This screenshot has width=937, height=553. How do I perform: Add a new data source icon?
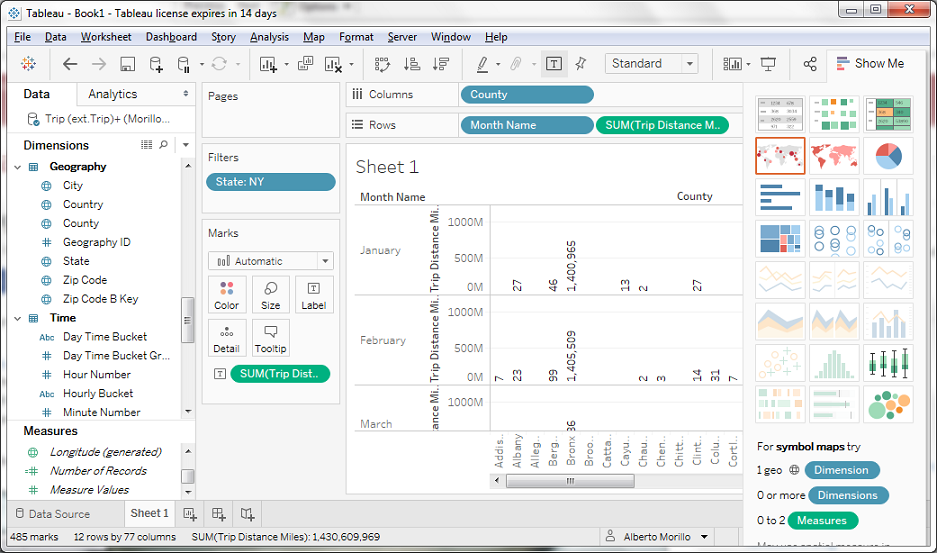pyautogui.click(x=156, y=64)
